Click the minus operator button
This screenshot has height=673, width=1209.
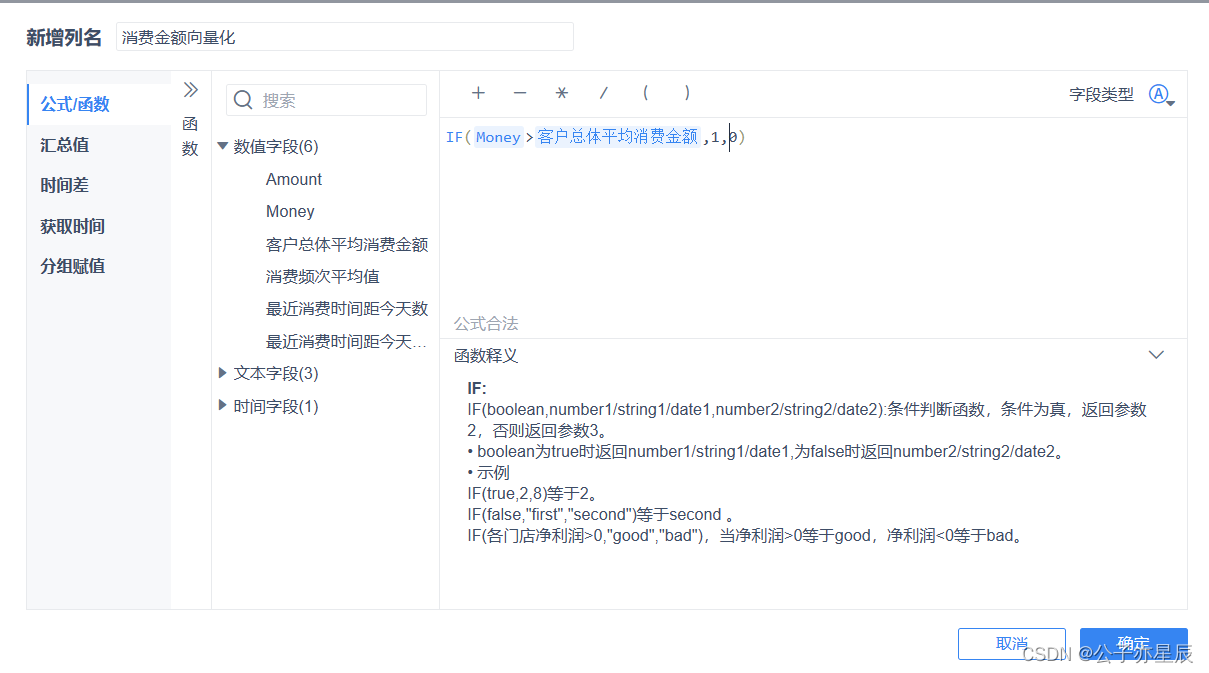520,93
